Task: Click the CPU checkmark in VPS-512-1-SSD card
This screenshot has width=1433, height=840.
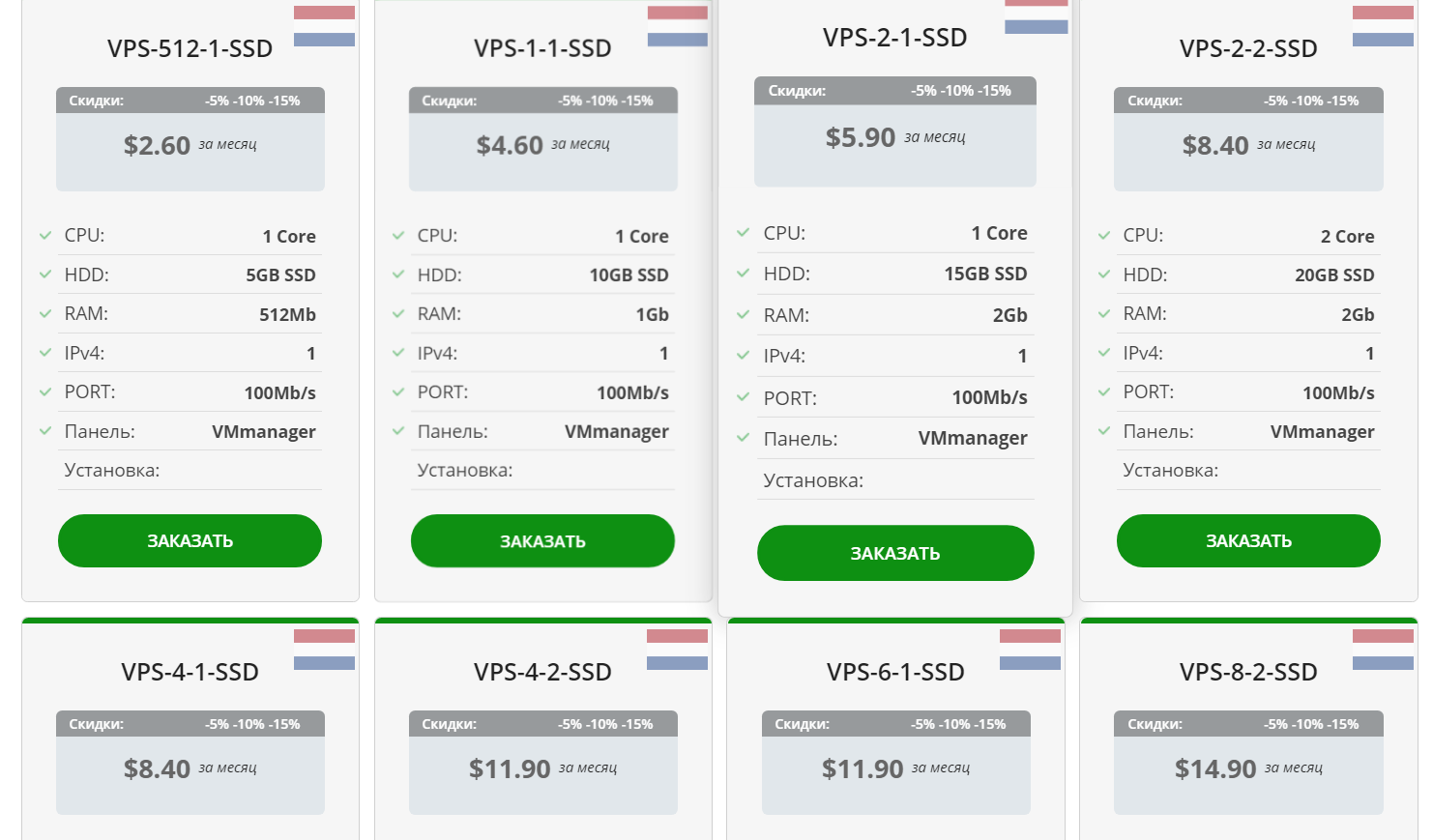Action: coord(45,235)
